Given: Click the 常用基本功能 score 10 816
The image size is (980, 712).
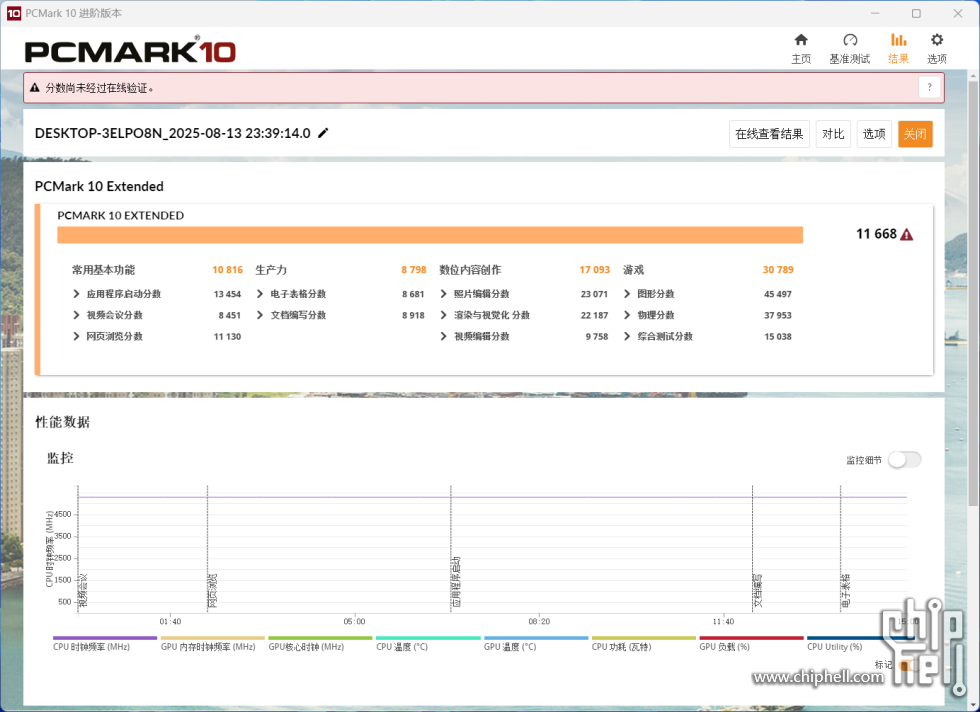Looking at the screenshot, I should coord(228,270).
